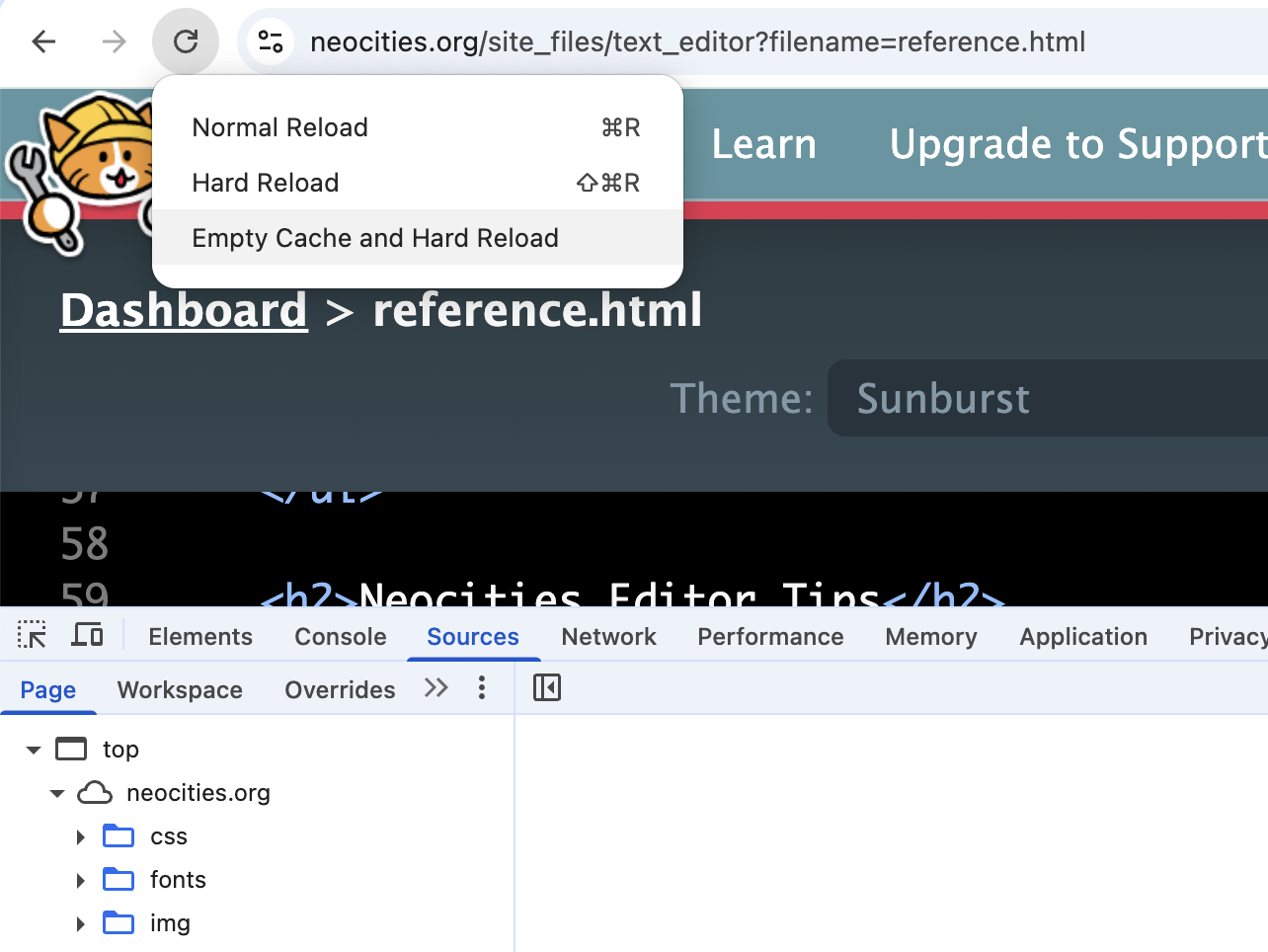The height and width of the screenshot is (952, 1268).
Task: Click the Upgrade to Support link
Action: point(1078,144)
